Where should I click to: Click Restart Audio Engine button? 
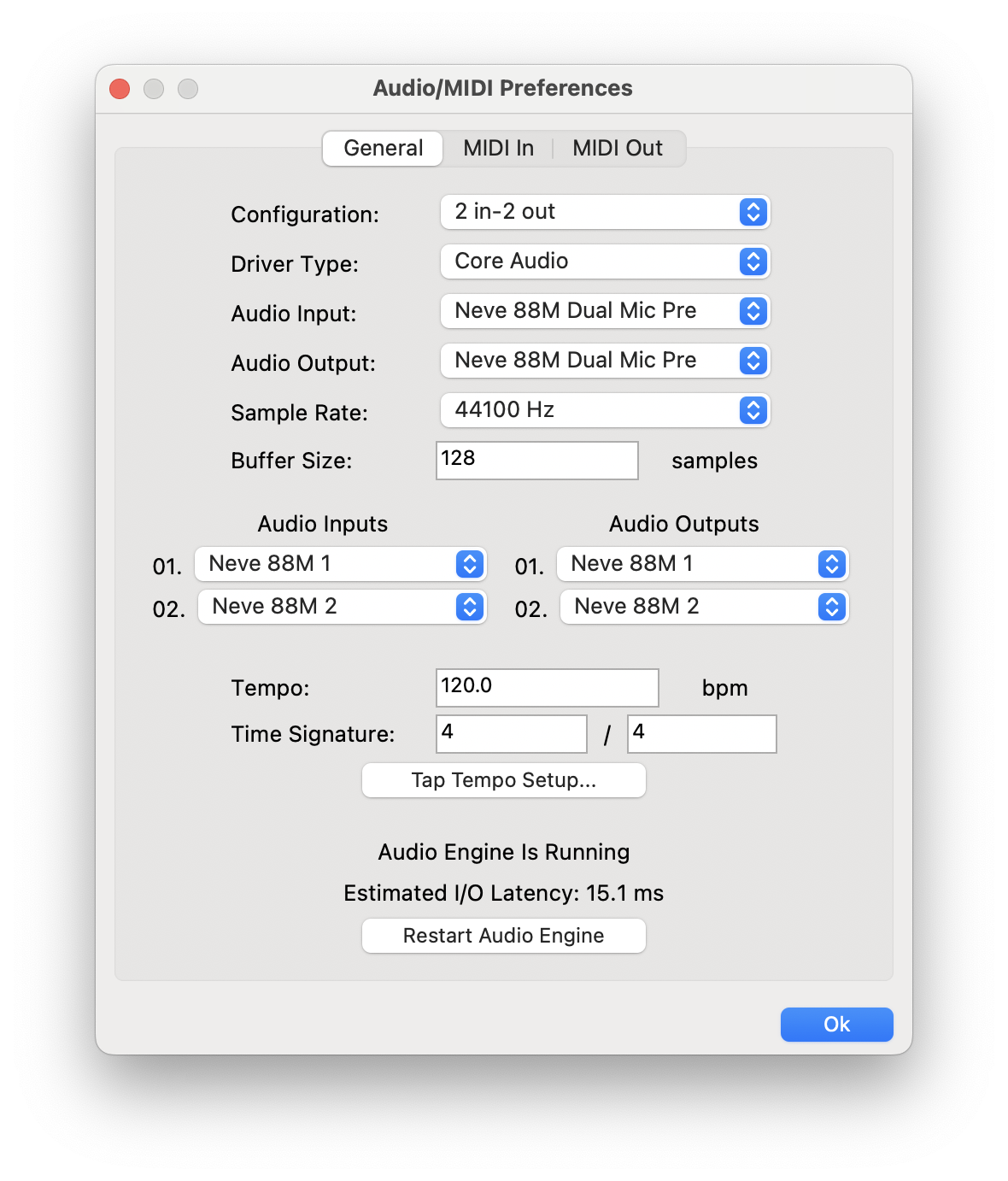coord(504,936)
